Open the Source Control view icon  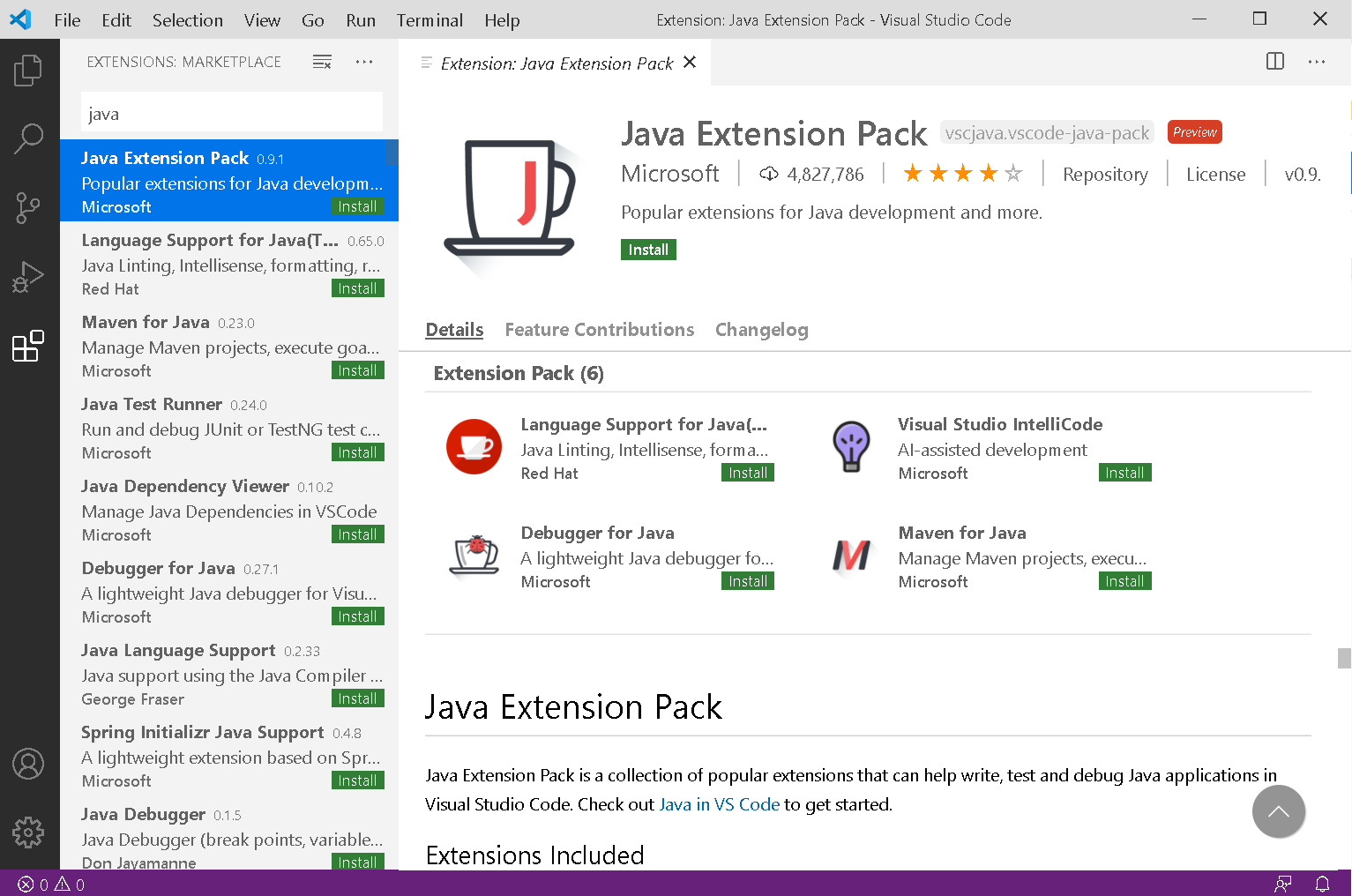pos(28,208)
